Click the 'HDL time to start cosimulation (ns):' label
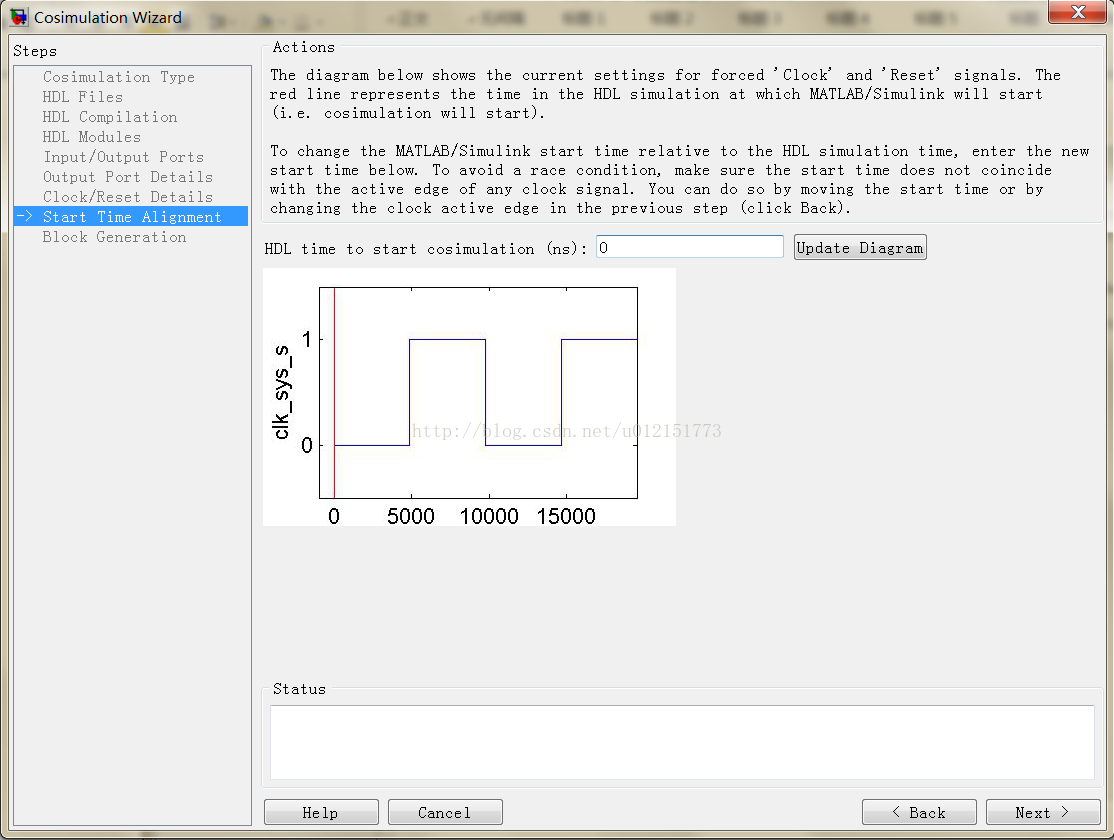 (x=426, y=249)
